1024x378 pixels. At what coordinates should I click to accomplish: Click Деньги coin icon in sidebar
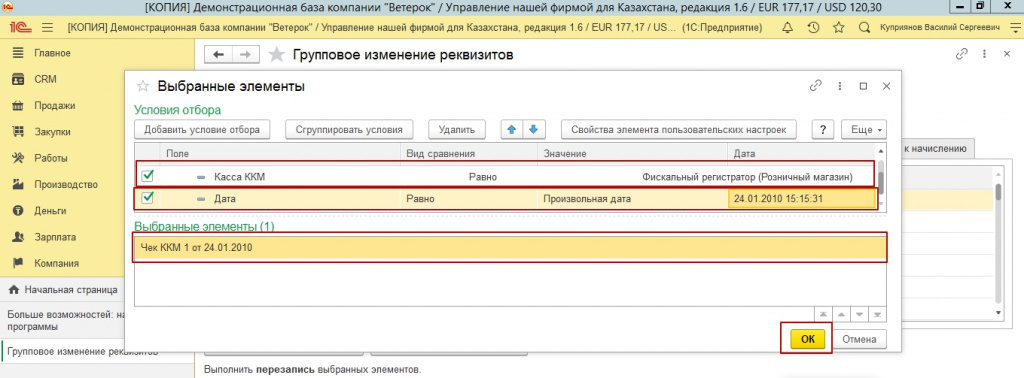pos(19,211)
